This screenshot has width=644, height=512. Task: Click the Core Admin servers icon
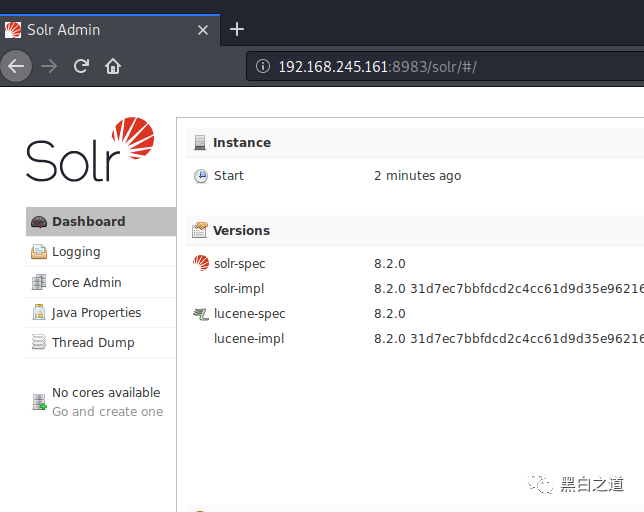[39, 282]
